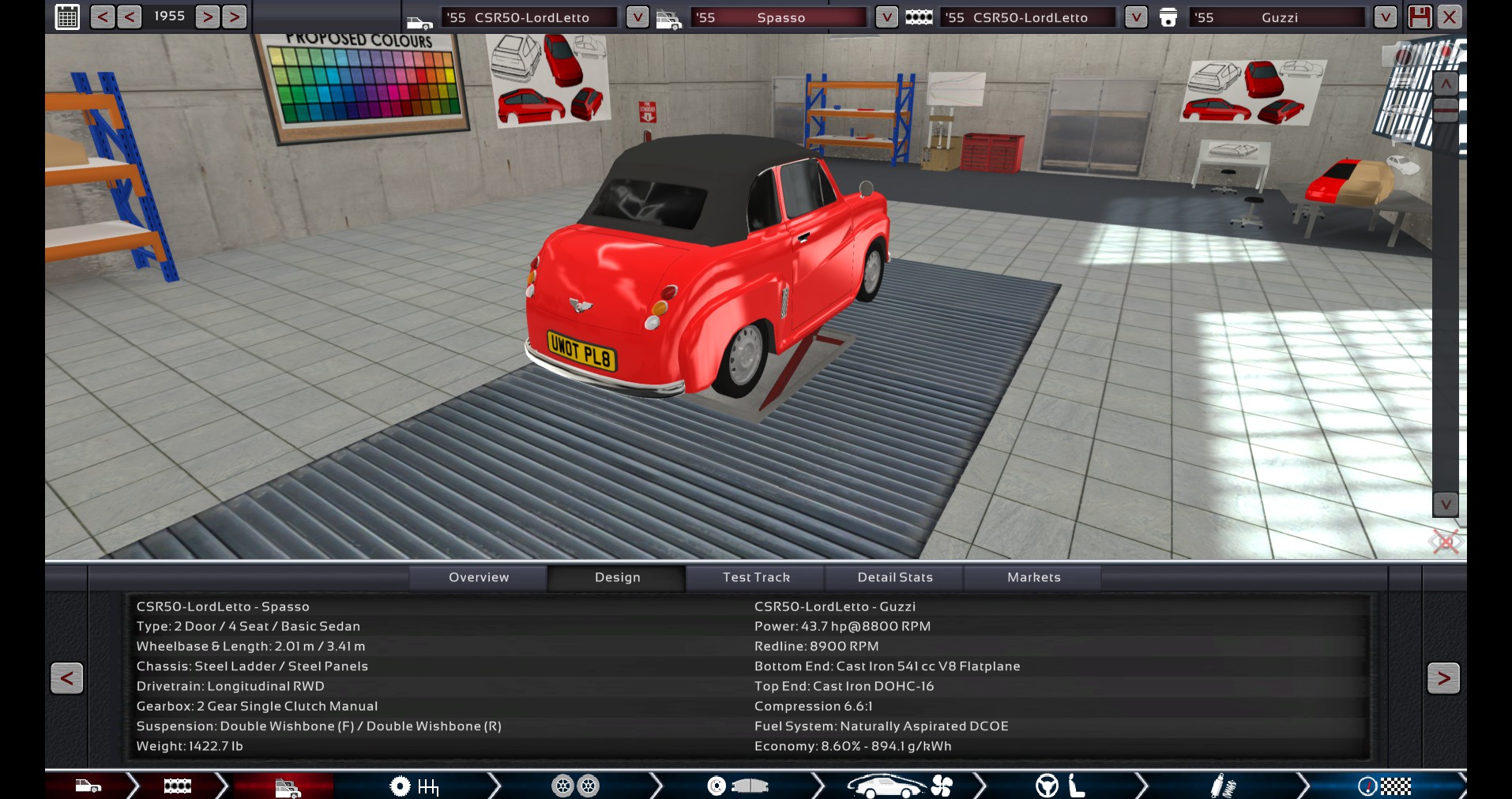Expand the car model CSR50-LordLetto dropdown
This screenshot has height=799, width=1512.
click(637, 17)
